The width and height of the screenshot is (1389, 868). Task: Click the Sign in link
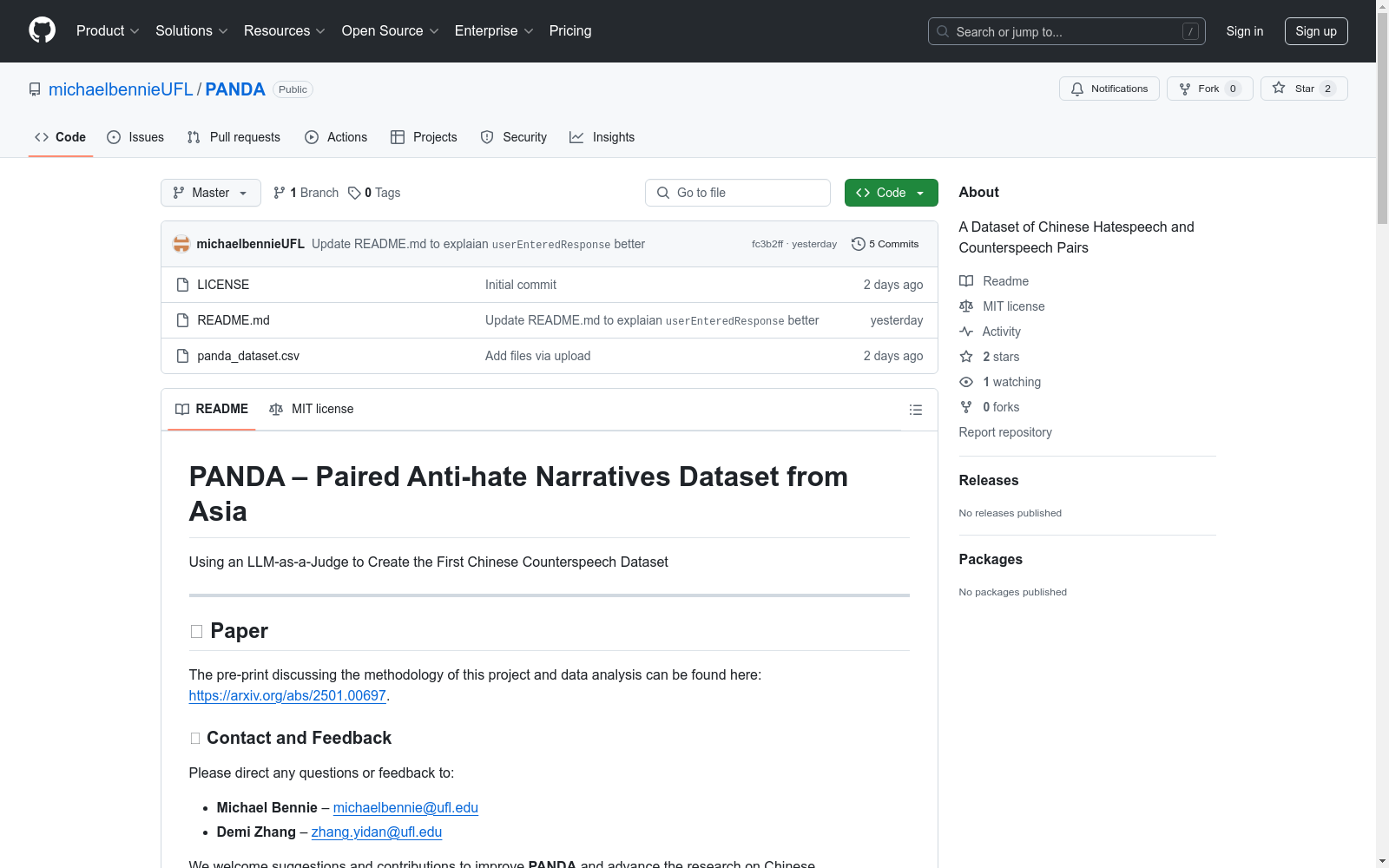point(1244,31)
